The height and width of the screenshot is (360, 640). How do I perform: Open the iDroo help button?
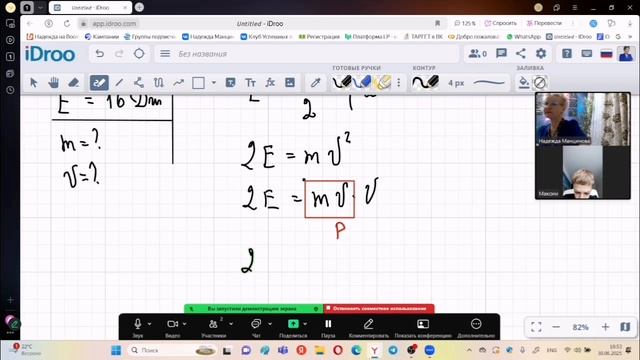[x=567, y=53]
